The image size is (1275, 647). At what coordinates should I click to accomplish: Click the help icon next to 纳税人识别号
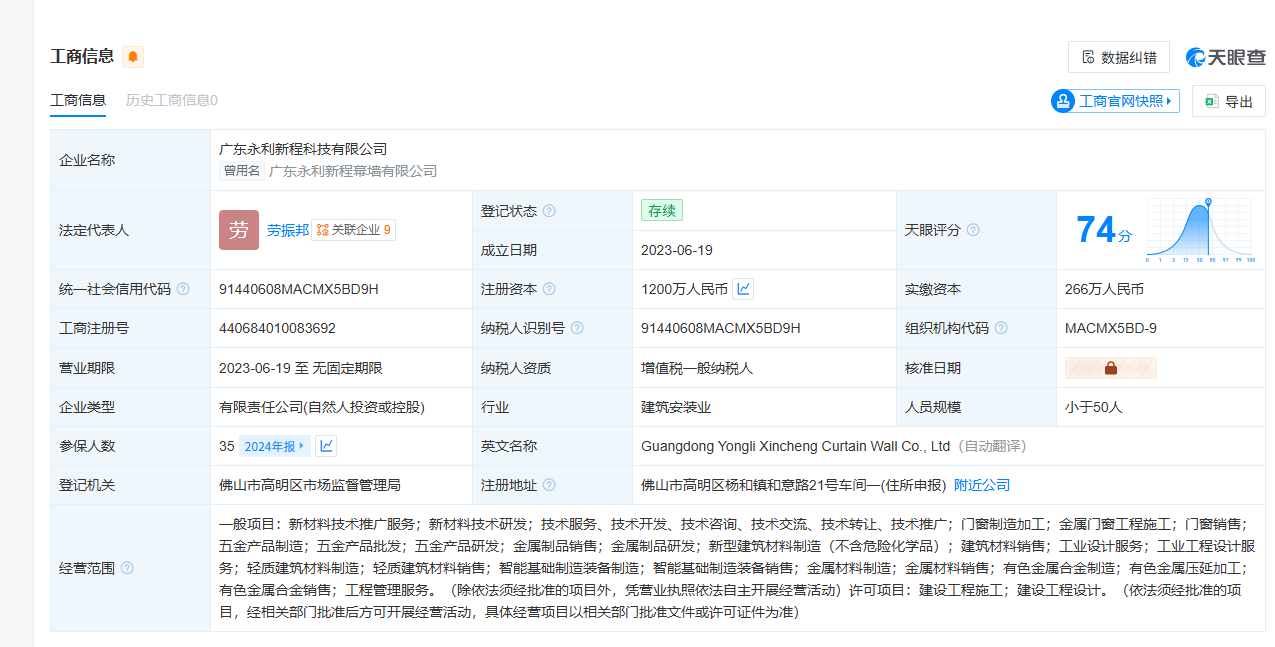[577, 328]
